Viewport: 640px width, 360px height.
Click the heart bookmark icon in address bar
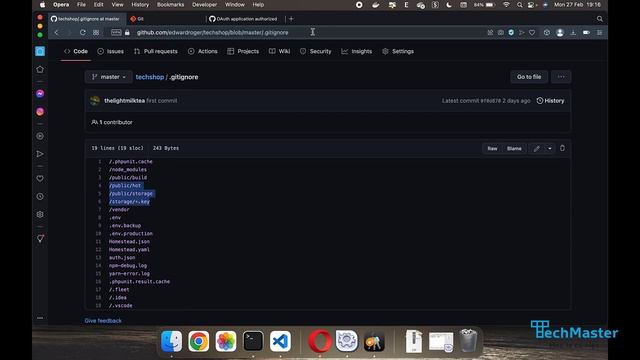(x=532, y=33)
